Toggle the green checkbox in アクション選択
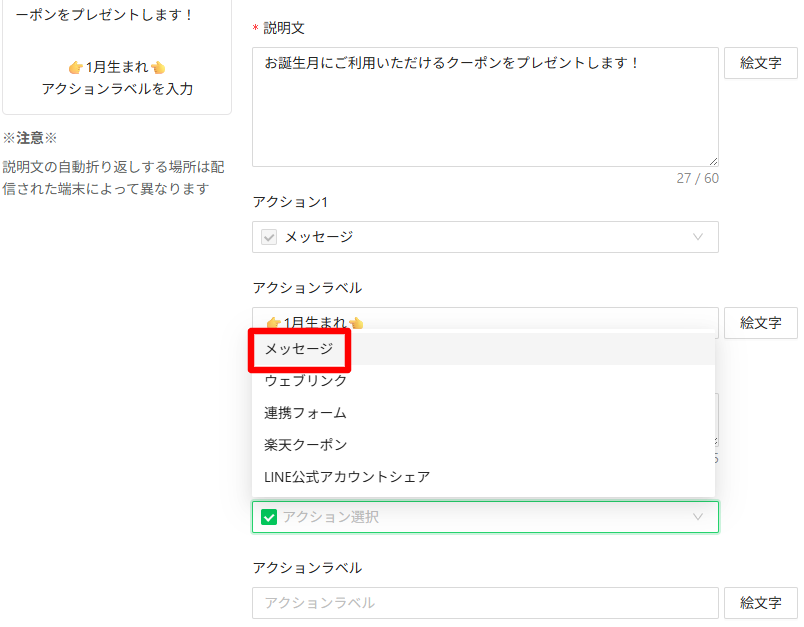This screenshot has width=804, height=627. [x=269, y=517]
